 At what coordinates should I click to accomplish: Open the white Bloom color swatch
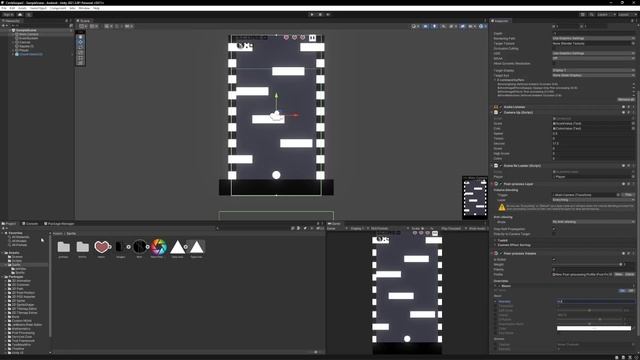coord(594,329)
